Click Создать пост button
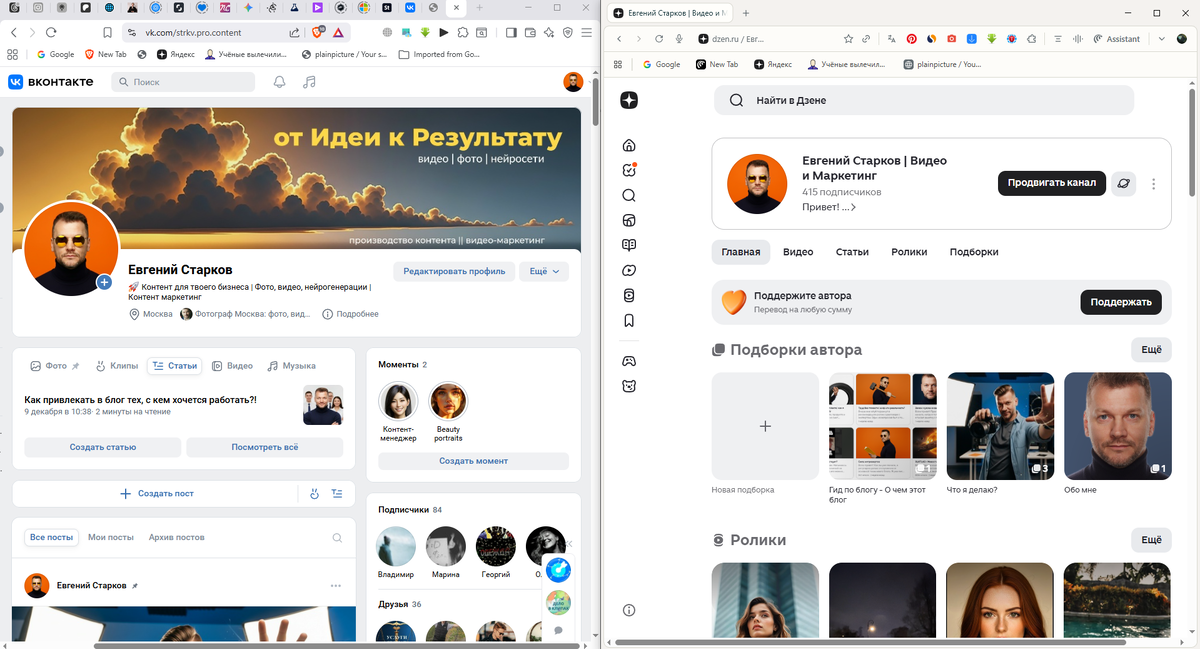This screenshot has width=1200, height=649. 156,493
